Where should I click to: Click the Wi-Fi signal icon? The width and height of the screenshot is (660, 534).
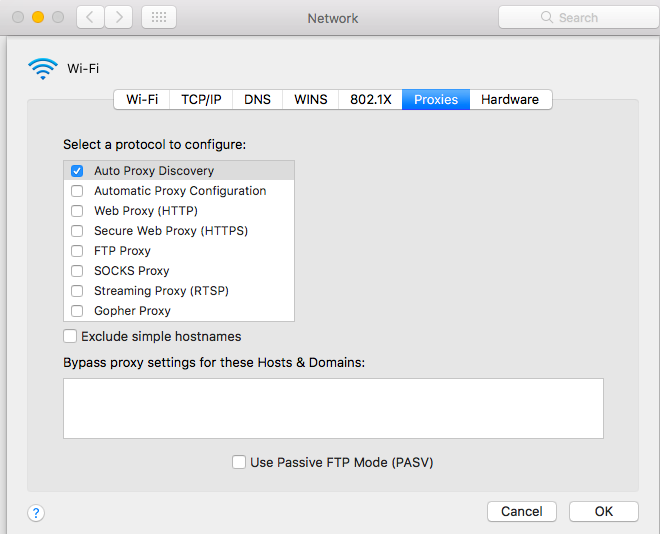[x=43, y=68]
